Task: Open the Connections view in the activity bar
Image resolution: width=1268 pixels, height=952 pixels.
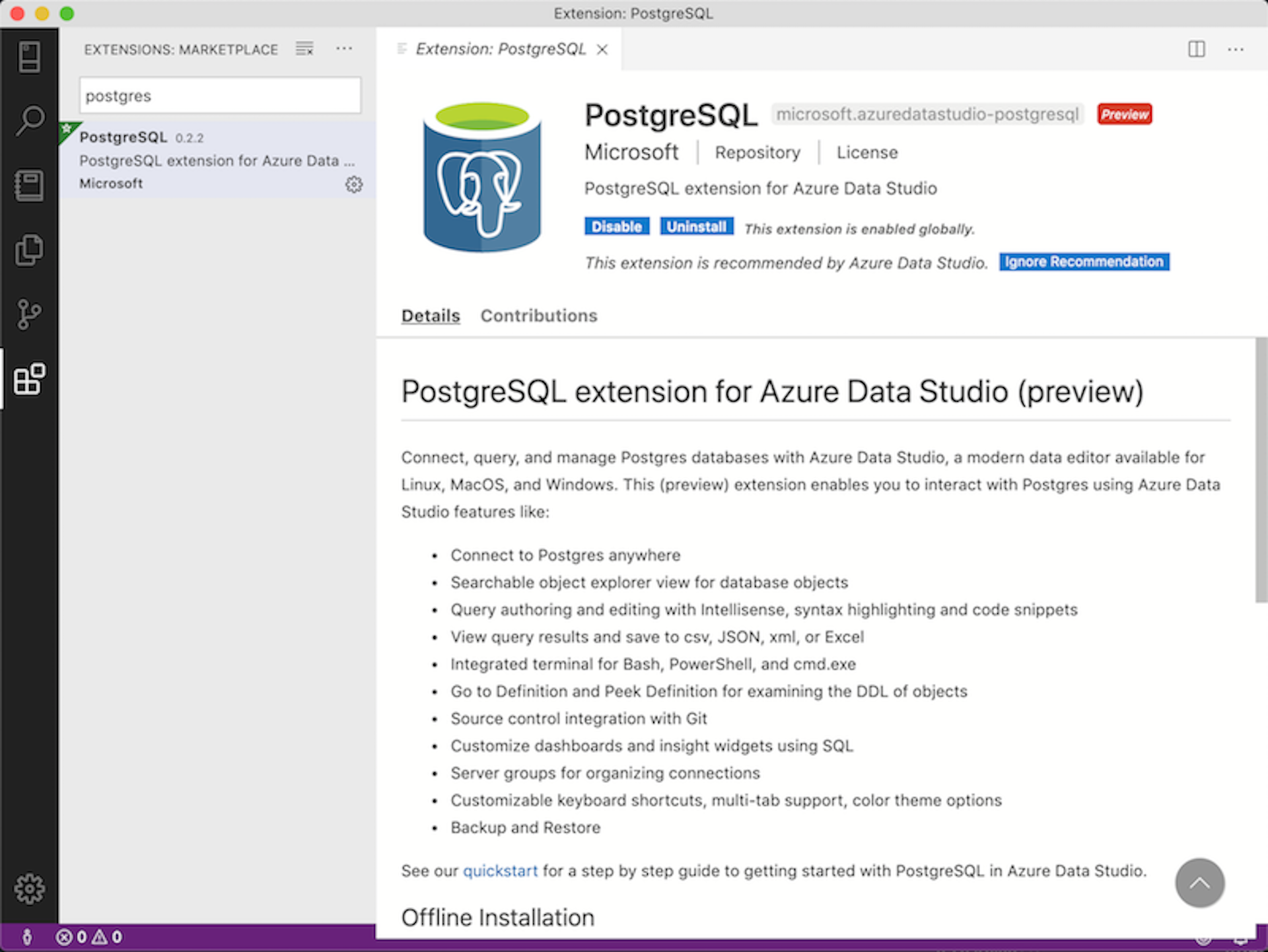Action: click(30, 56)
